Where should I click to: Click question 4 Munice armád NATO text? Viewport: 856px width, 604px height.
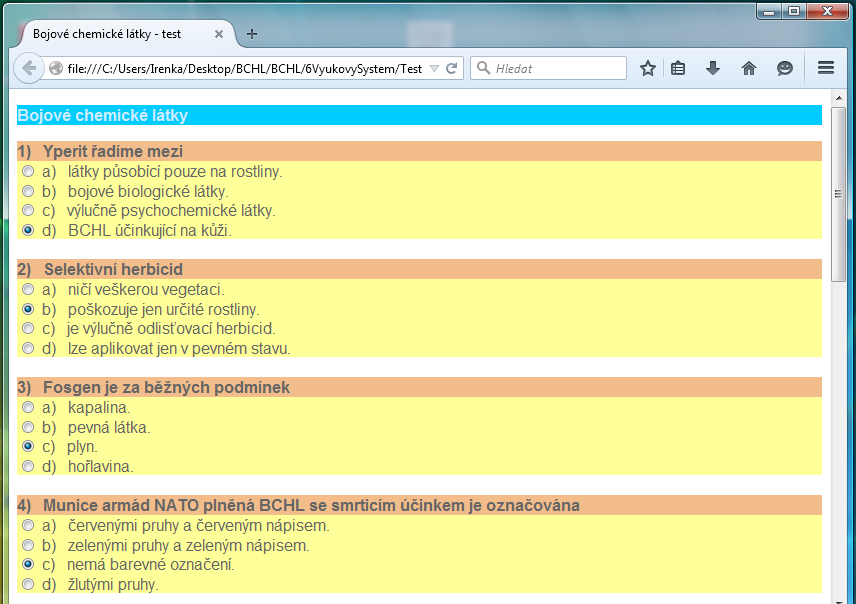tap(299, 505)
